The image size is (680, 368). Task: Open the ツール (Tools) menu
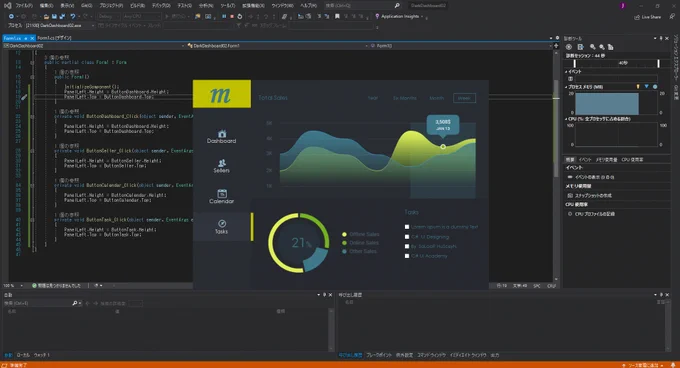227,6
